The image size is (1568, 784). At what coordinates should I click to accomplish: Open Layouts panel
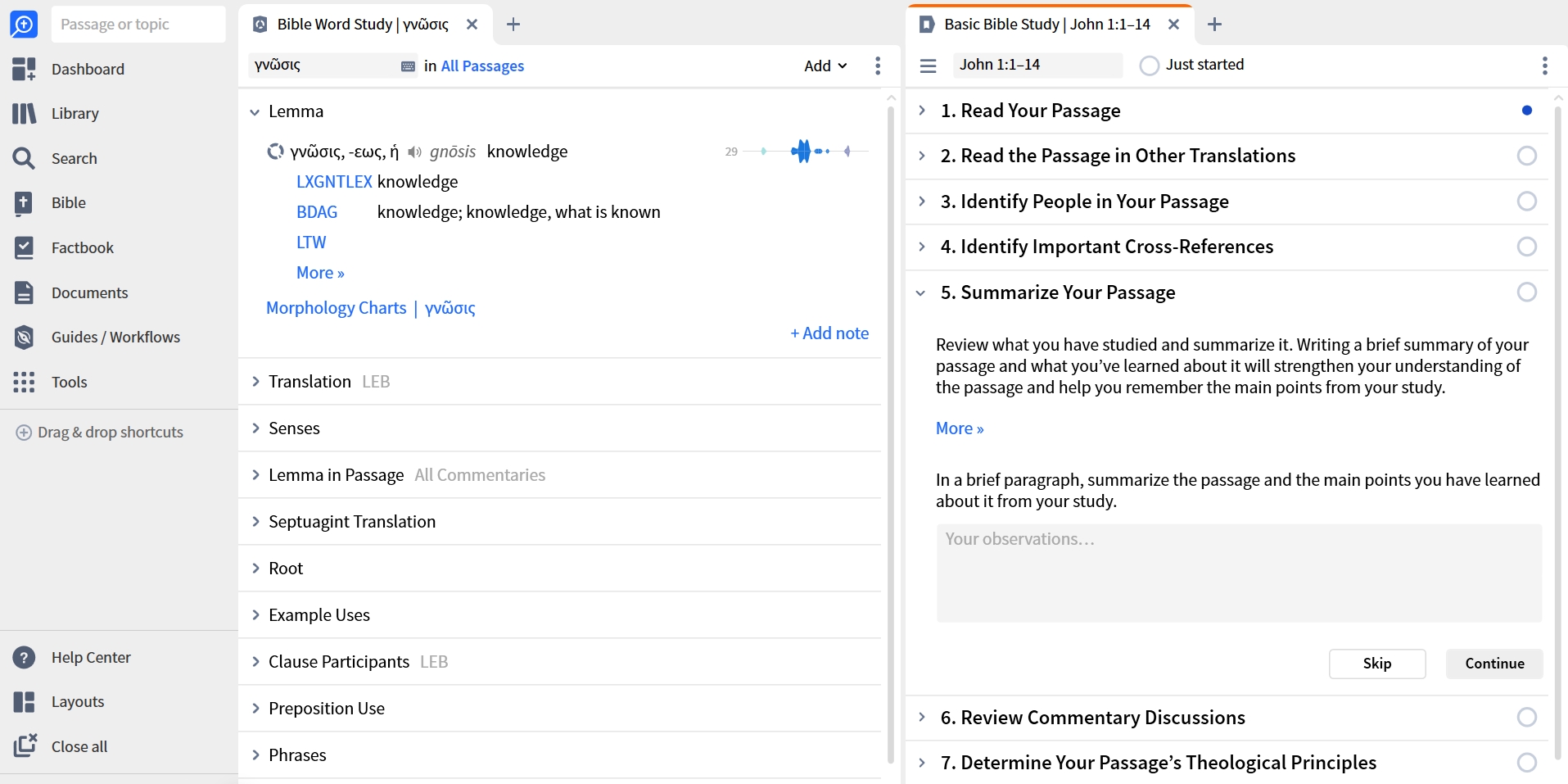[x=59, y=701]
